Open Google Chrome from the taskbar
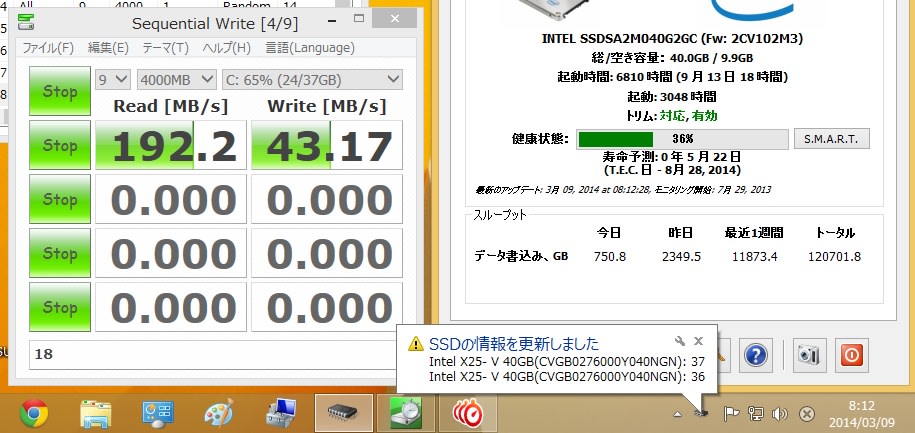 pyautogui.click(x=34, y=413)
